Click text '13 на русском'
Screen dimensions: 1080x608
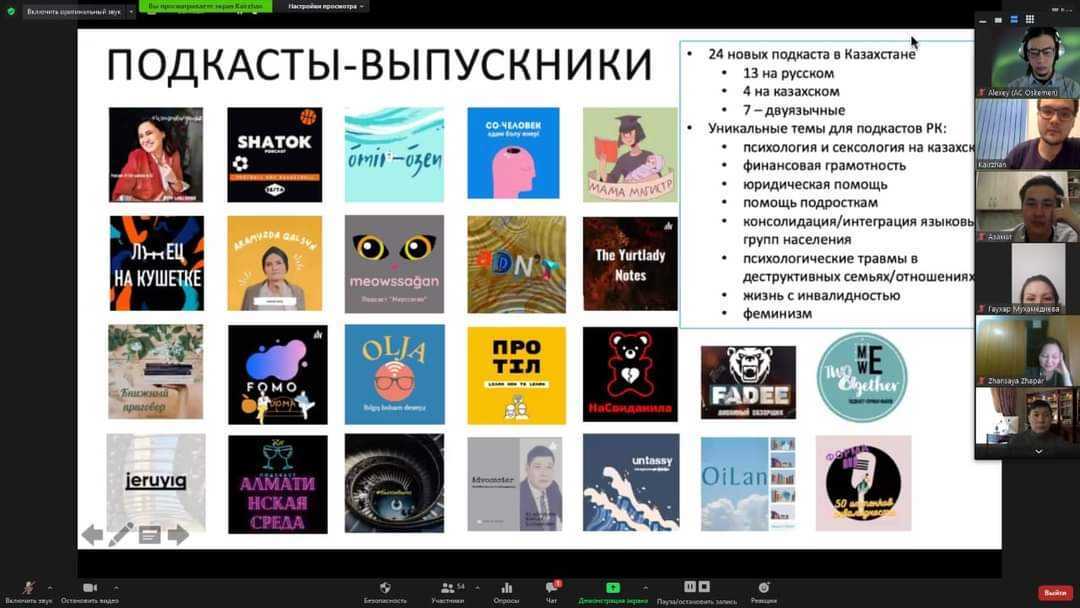click(x=789, y=73)
